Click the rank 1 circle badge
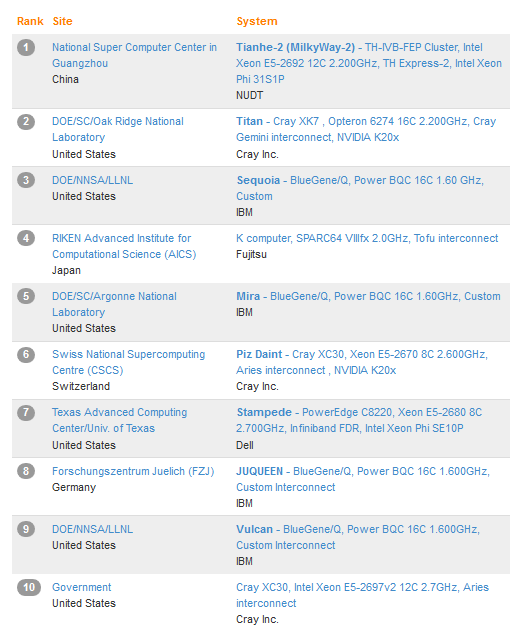The image size is (510, 644). coord(26,47)
